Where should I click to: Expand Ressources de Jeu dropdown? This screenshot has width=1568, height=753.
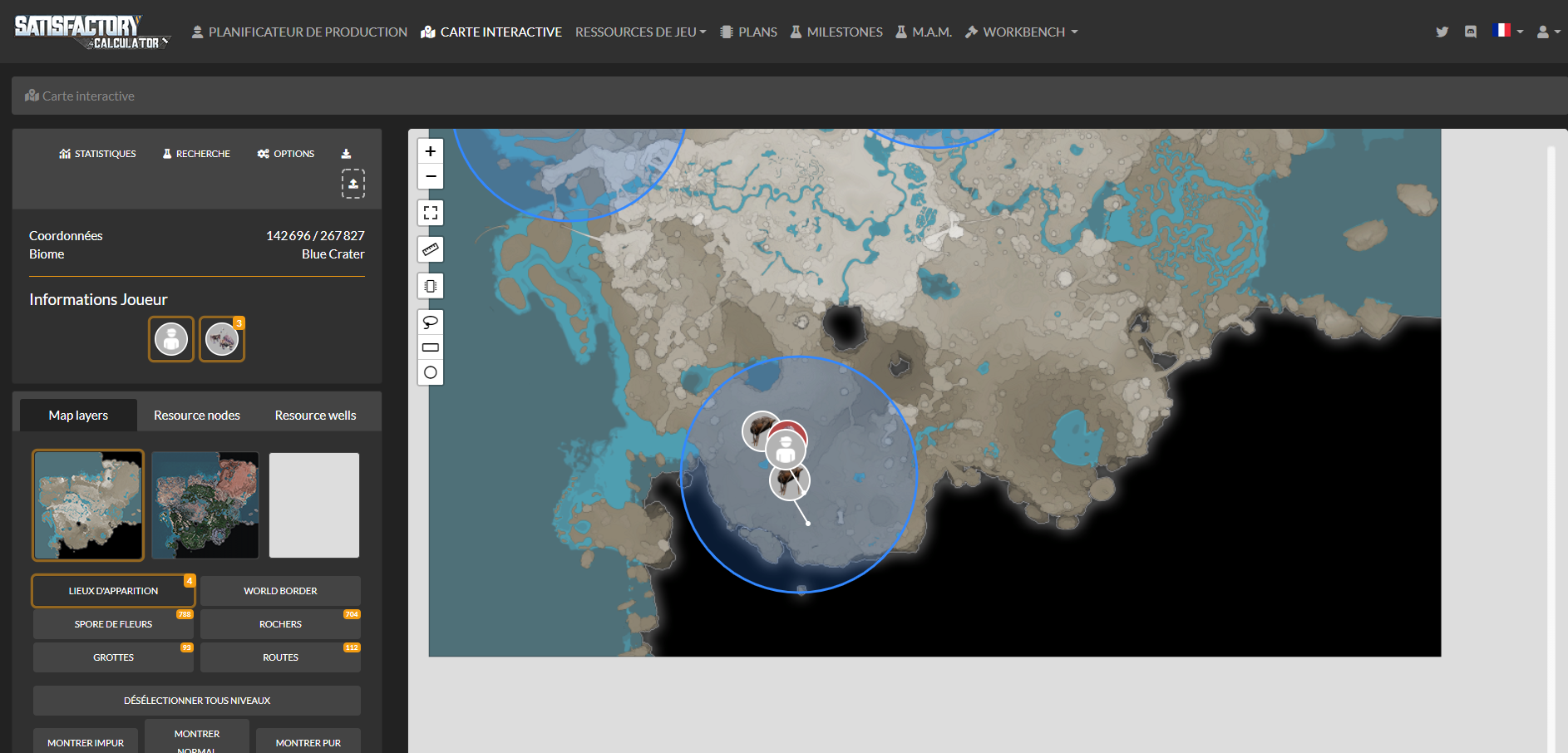pyautogui.click(x=641, y=32)
